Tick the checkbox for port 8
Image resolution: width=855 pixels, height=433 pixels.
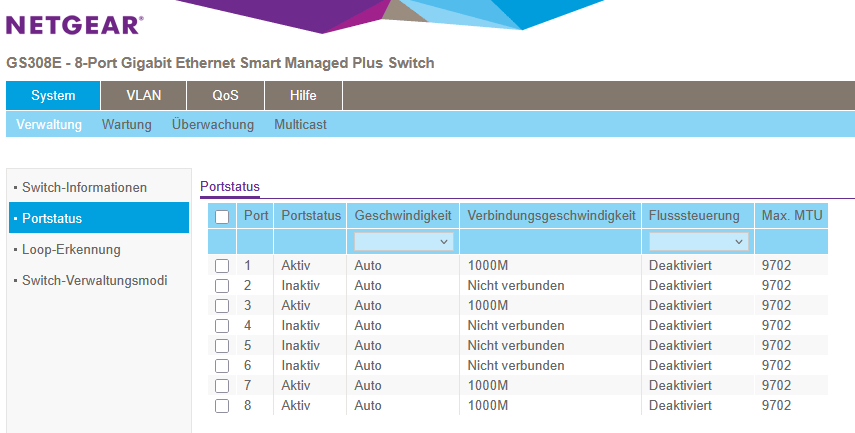[x=222, y=406]
